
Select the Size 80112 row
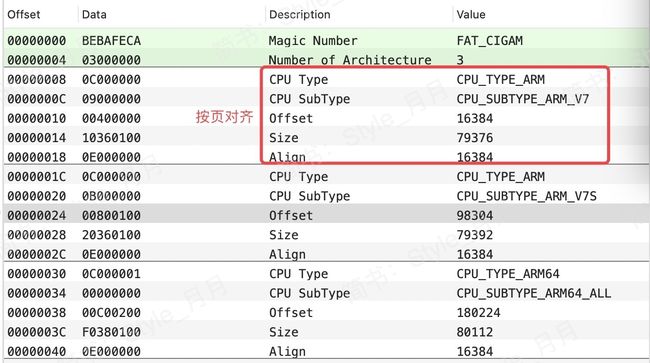pos(325,332)
